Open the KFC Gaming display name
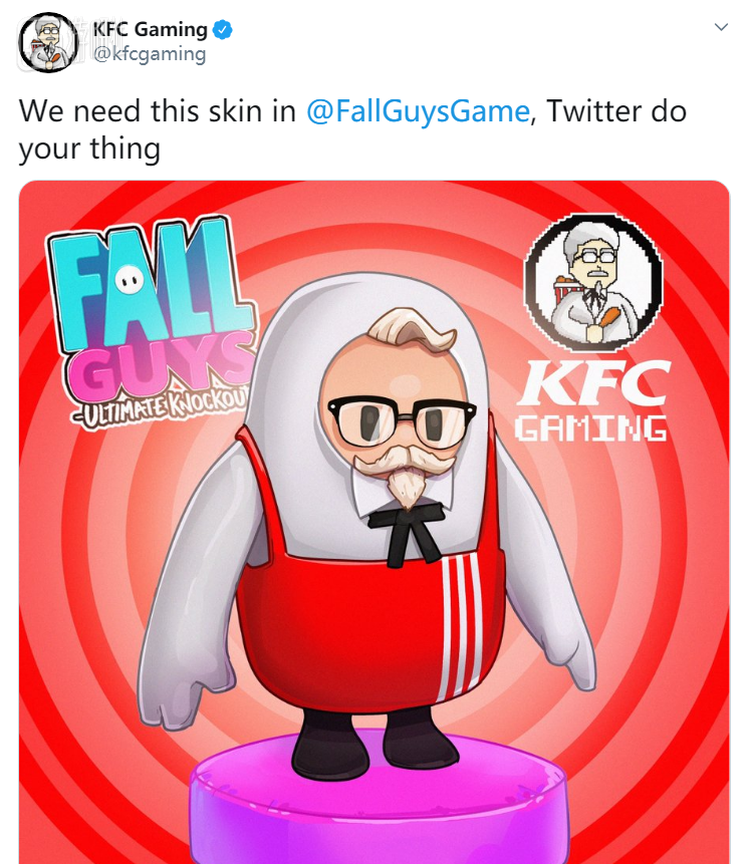750x864 pixels. (x=150, y=29)
